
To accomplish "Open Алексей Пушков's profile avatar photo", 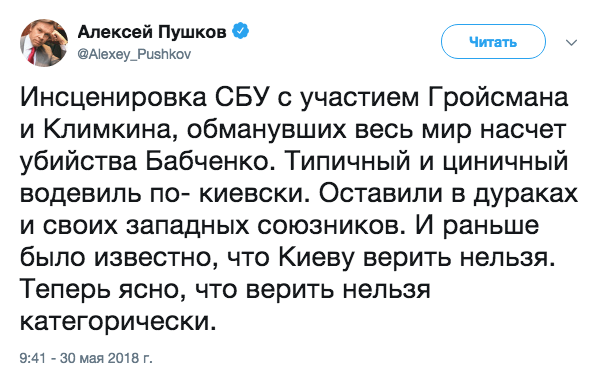I will point(44,43).
